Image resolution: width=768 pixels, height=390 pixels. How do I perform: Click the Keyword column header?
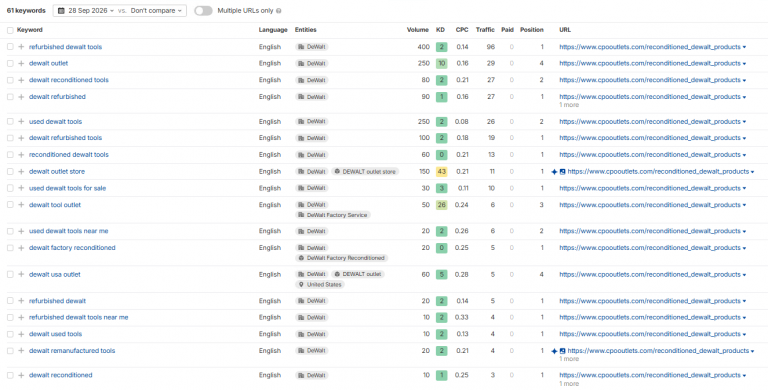[30, 30]
